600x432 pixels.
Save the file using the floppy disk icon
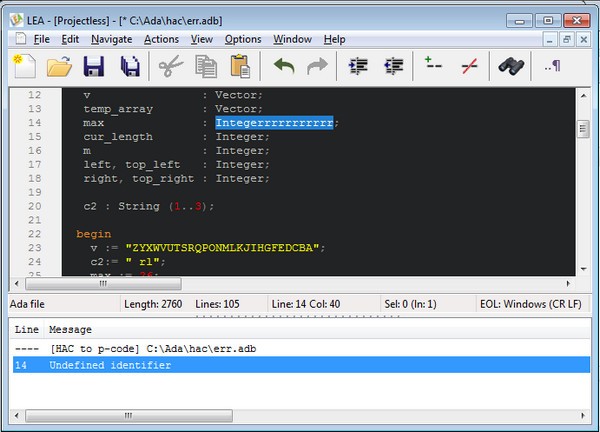pos(94,66)
